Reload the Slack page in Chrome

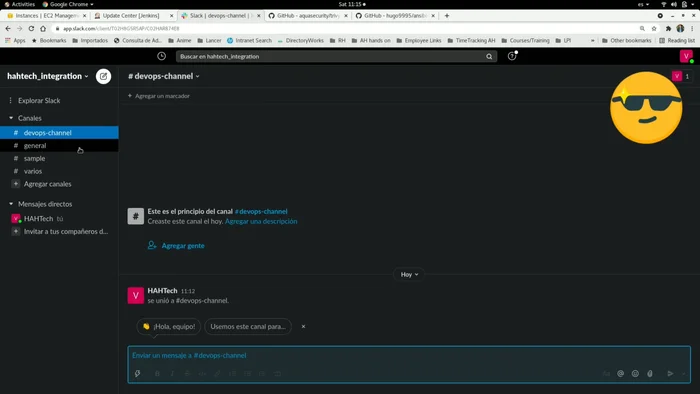pyautogui.click(x=31, y=28)
